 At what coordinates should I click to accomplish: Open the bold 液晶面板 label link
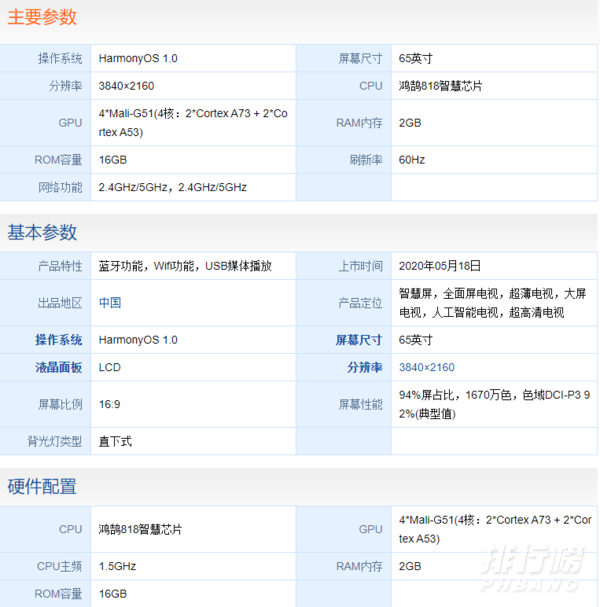tap(58, 367)
